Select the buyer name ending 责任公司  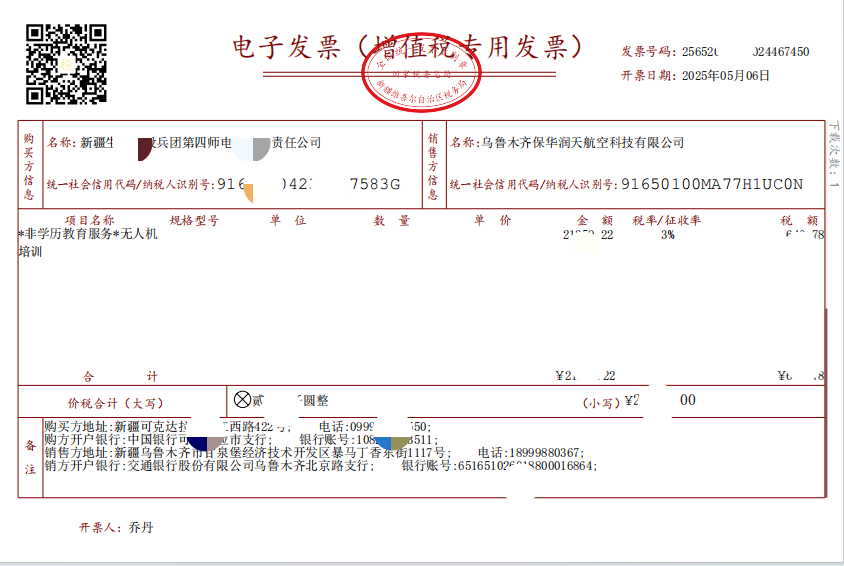tap(200, 143)
